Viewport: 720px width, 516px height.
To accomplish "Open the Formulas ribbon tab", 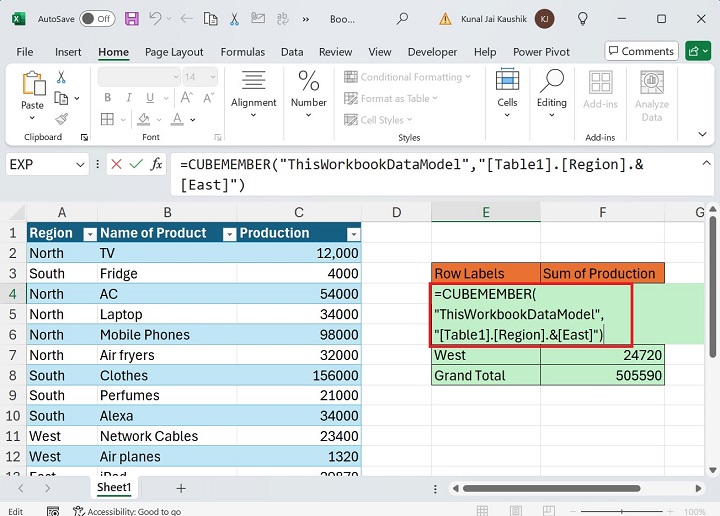I will pos(242,52).
